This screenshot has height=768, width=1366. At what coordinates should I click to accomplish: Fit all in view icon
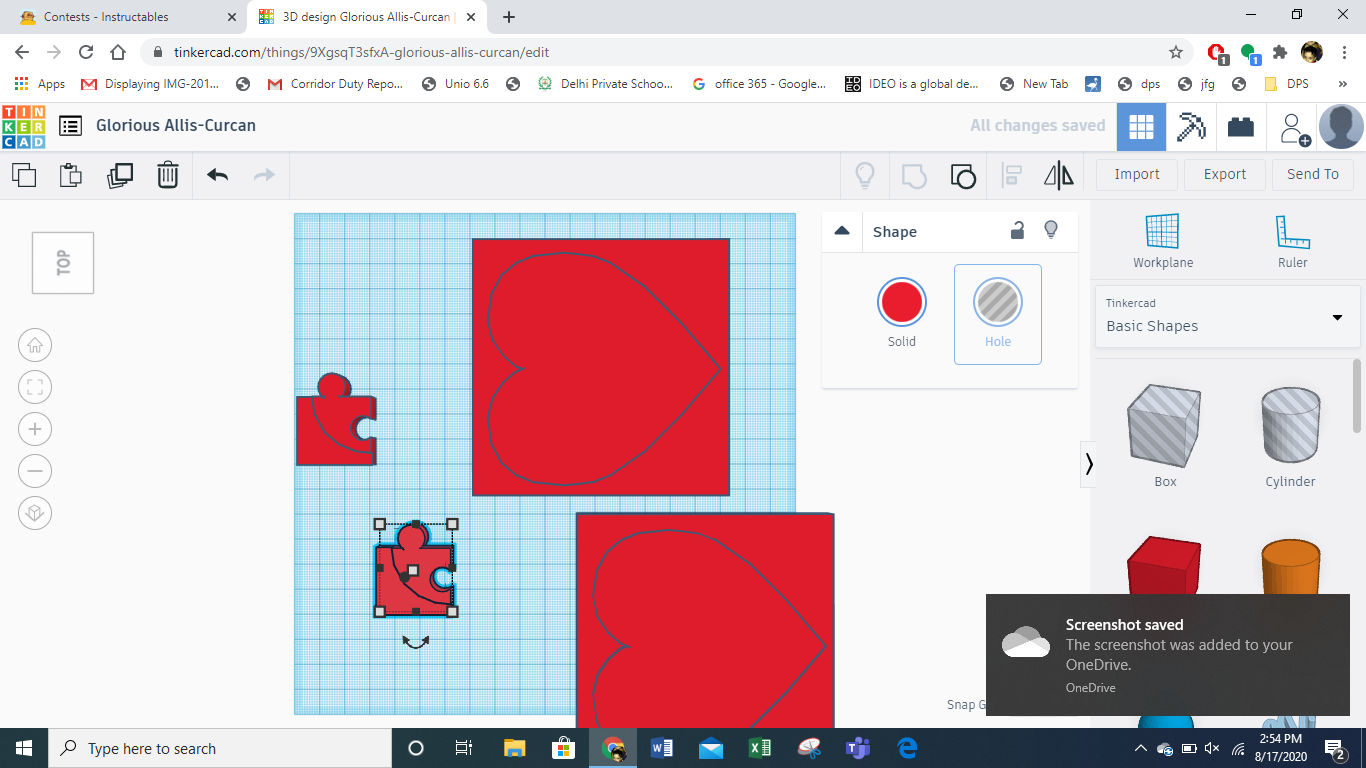35,388
